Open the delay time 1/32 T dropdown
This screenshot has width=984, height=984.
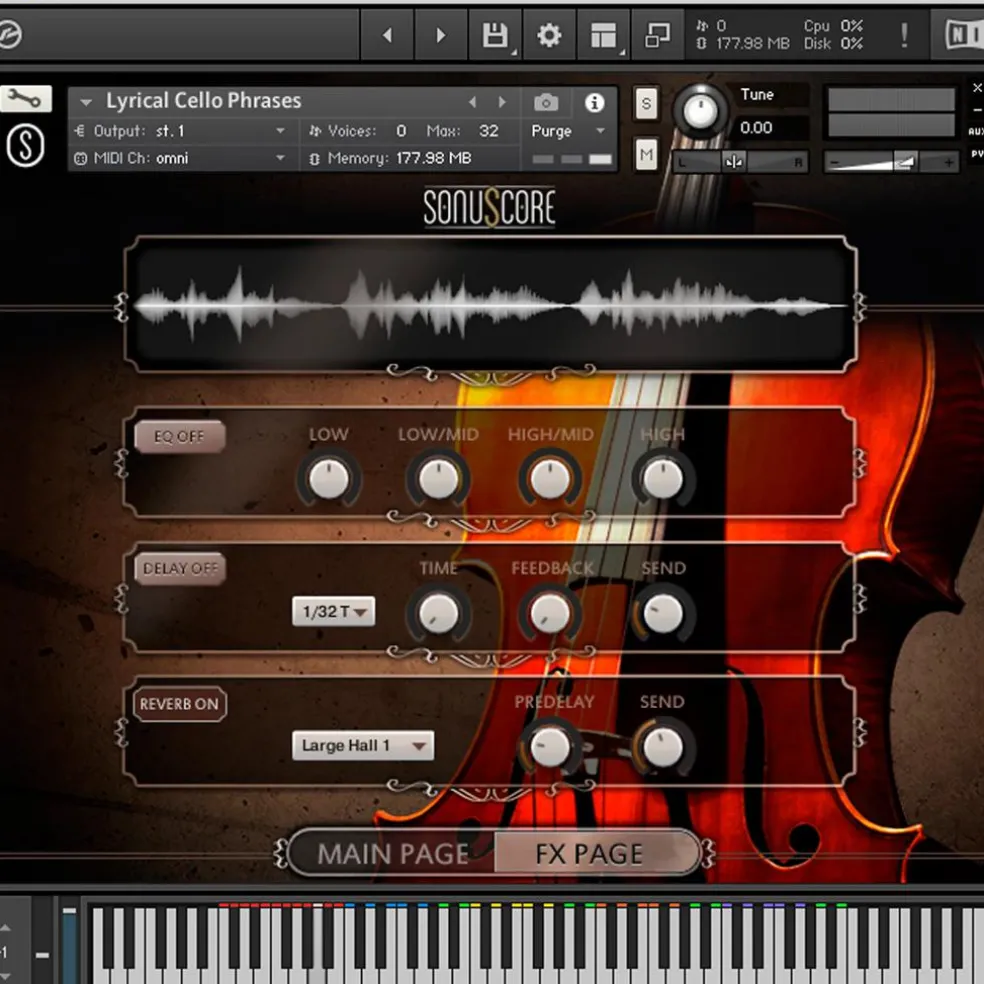334,611
